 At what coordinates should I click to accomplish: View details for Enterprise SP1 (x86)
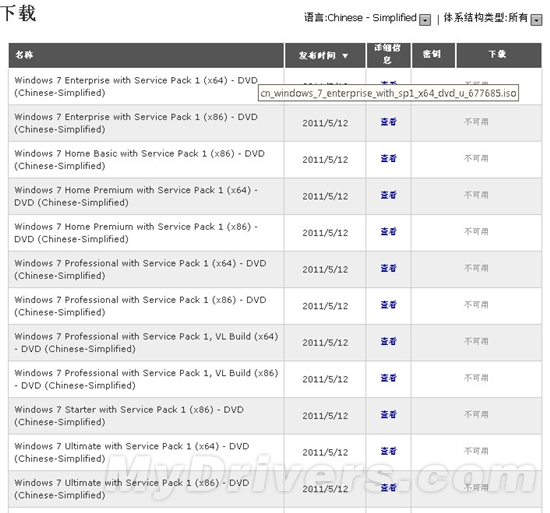pos(389,122)
